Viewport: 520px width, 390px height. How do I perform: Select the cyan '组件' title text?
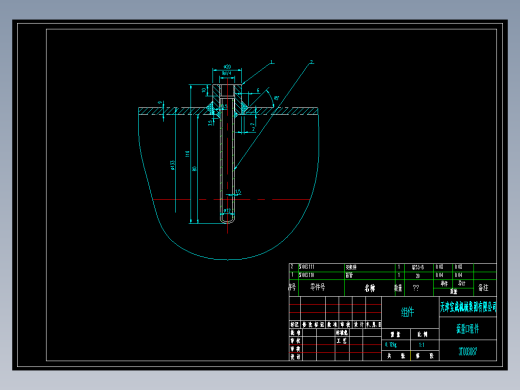coord(407,312)
